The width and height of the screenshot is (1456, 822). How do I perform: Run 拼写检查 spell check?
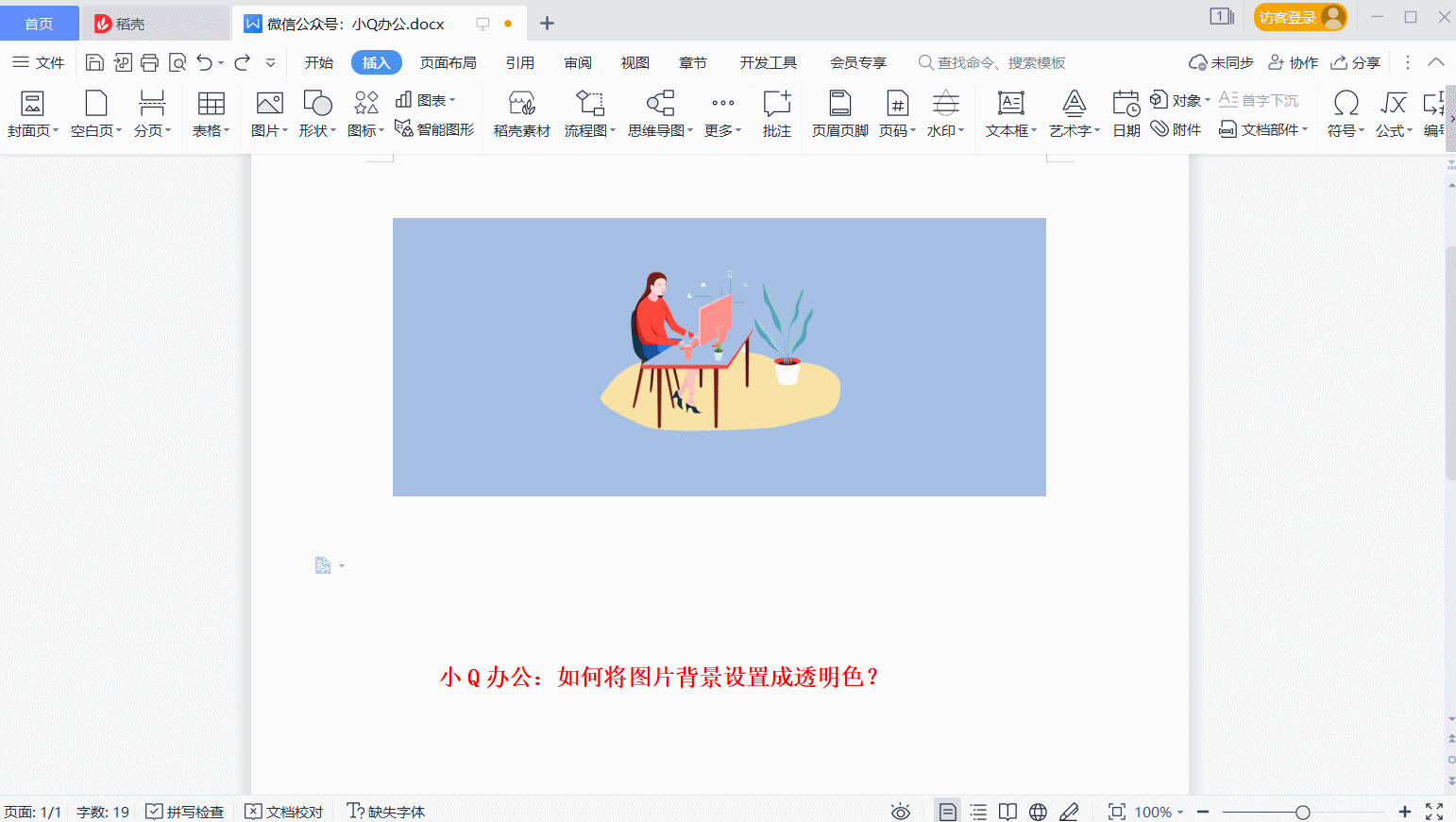click(184, 811)
